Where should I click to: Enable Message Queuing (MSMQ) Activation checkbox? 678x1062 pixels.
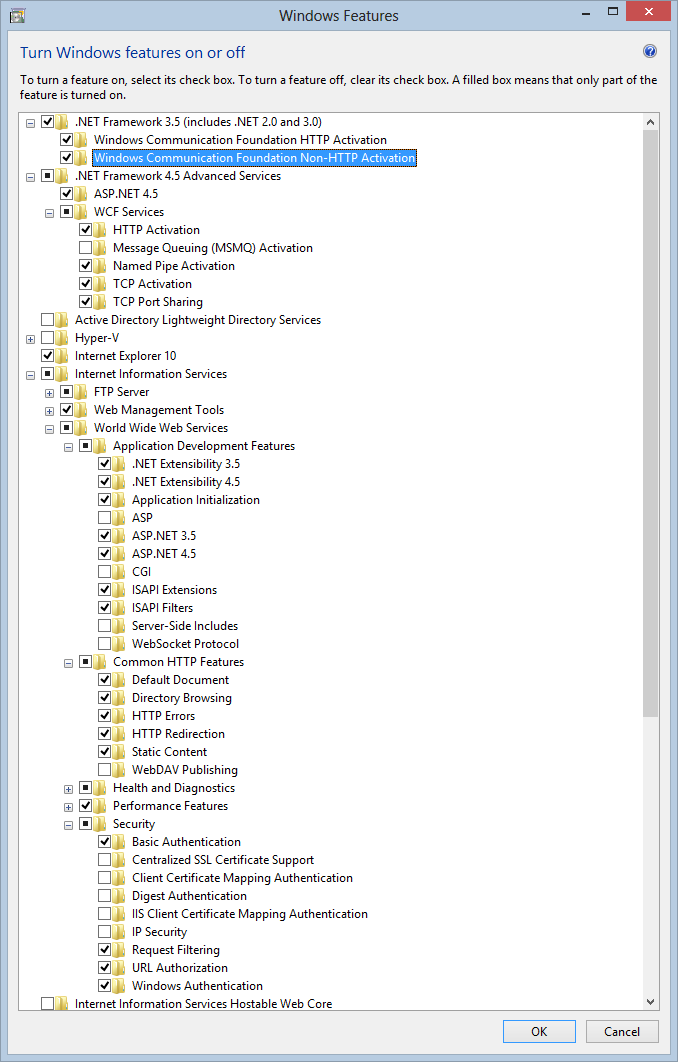tap(86, 248)
